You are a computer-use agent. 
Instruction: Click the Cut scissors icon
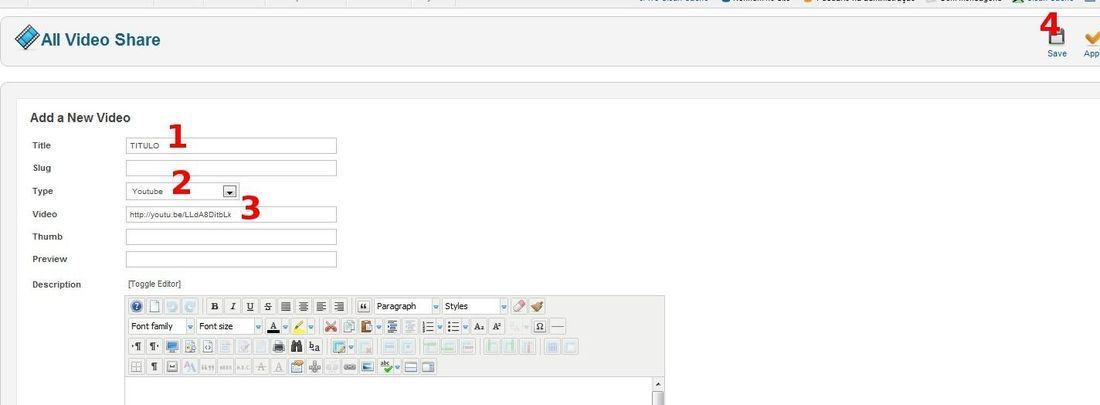pos(330,326)
